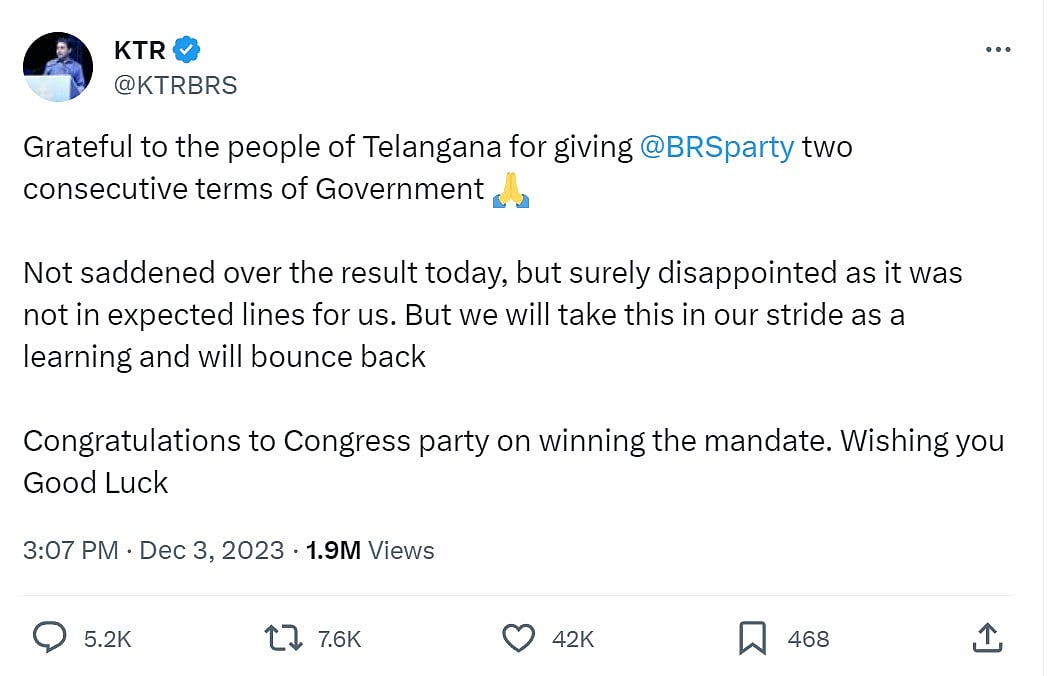The width and height of the screenshot is (1048, 676).
Task: Like the tweet with the heart icon
Action: 518,637
